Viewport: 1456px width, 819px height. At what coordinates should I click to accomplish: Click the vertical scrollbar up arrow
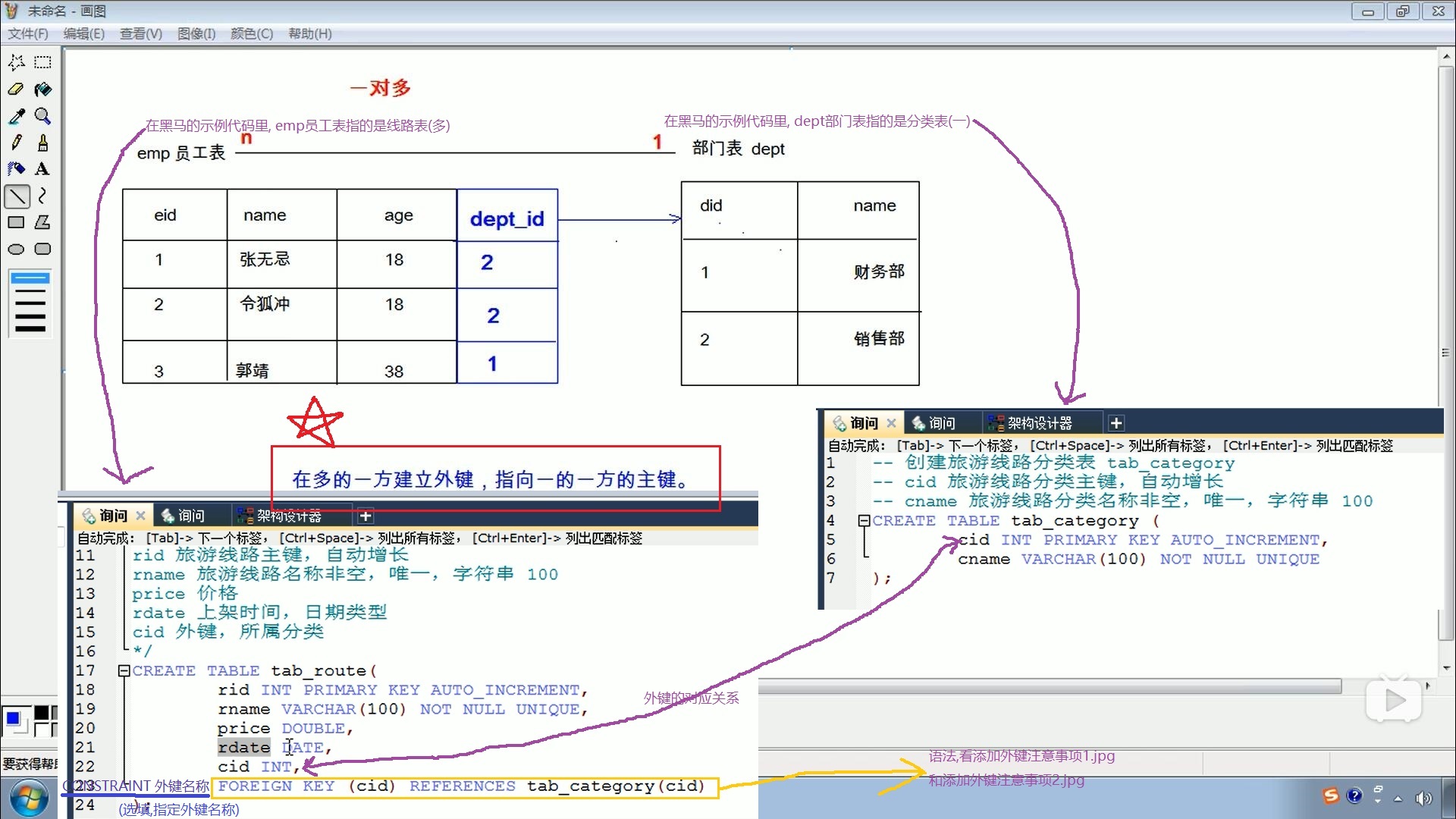point(1446,56)
